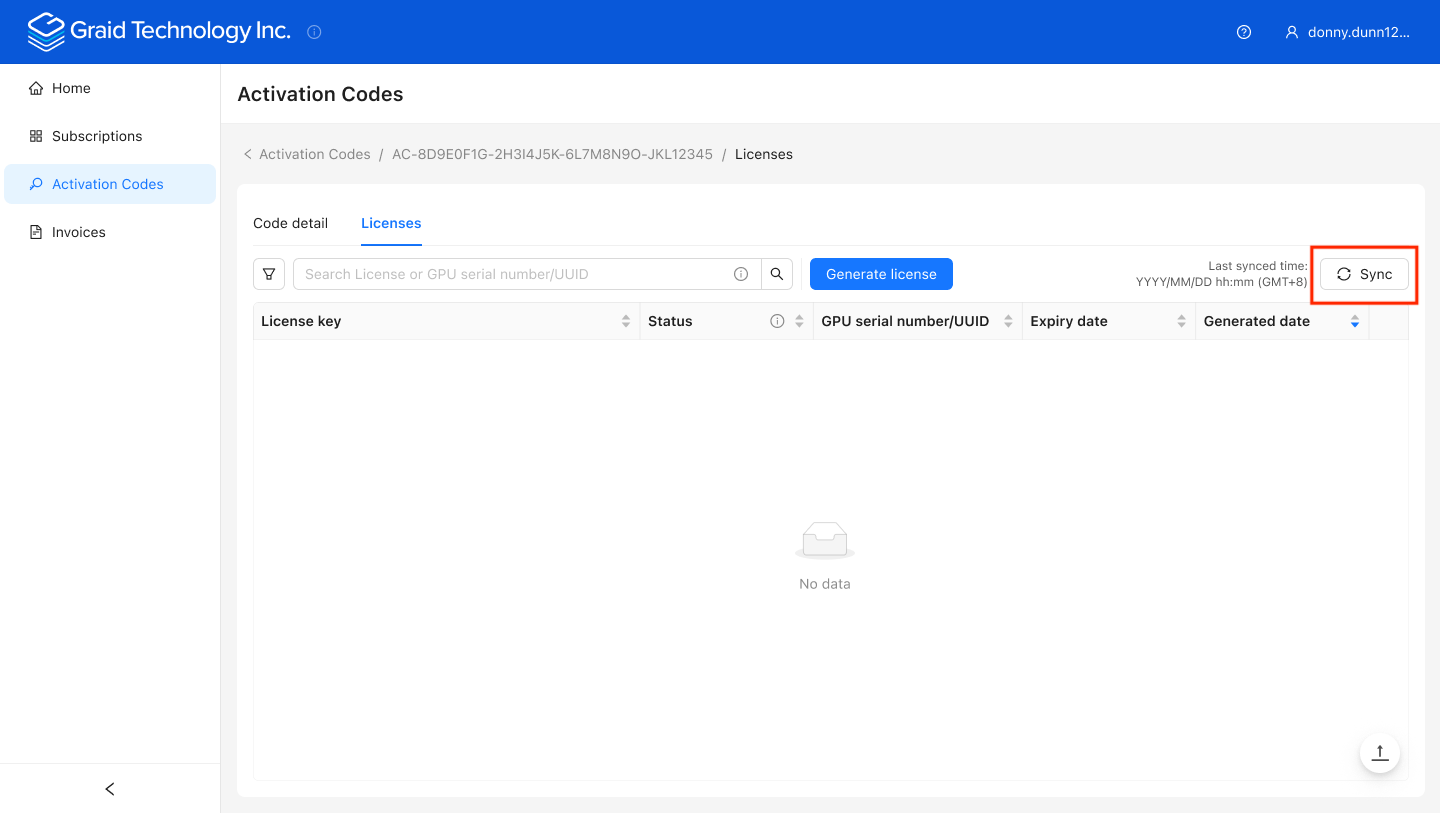Sort by the Generated date column
Image resolution: width=1440 pixels, height=813 pixels.
[x=1355, y=321]
